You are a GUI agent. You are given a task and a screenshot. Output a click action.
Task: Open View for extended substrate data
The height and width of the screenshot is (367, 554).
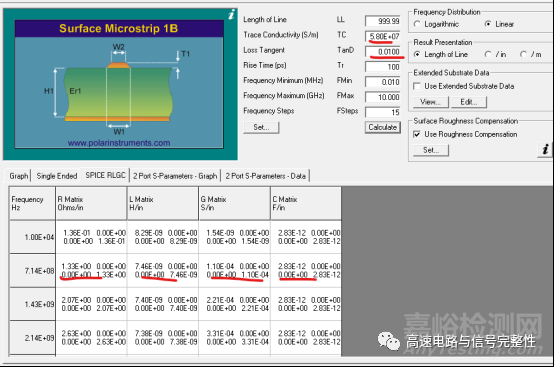tap(431, 102)
